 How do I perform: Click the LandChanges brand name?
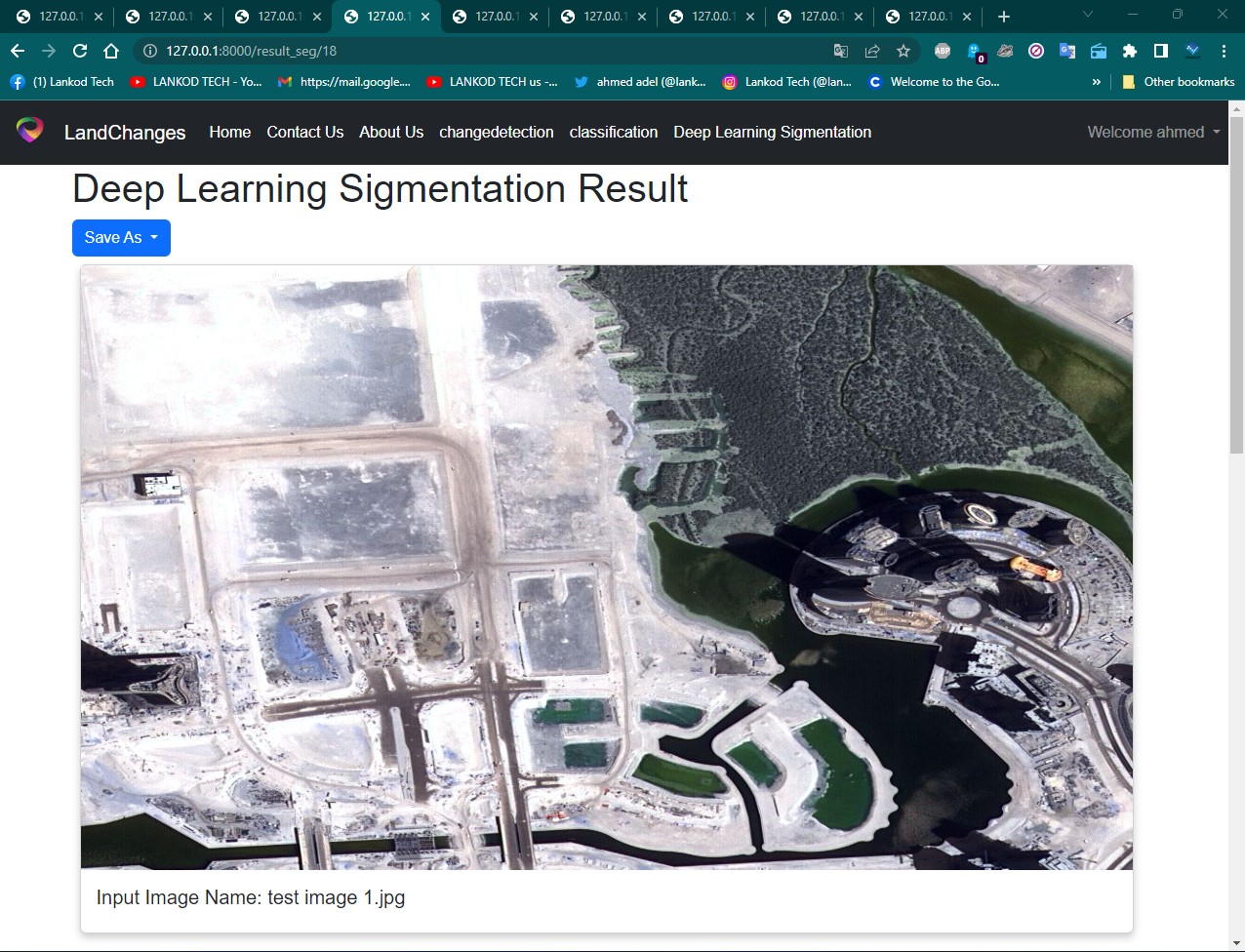point(125,133)
